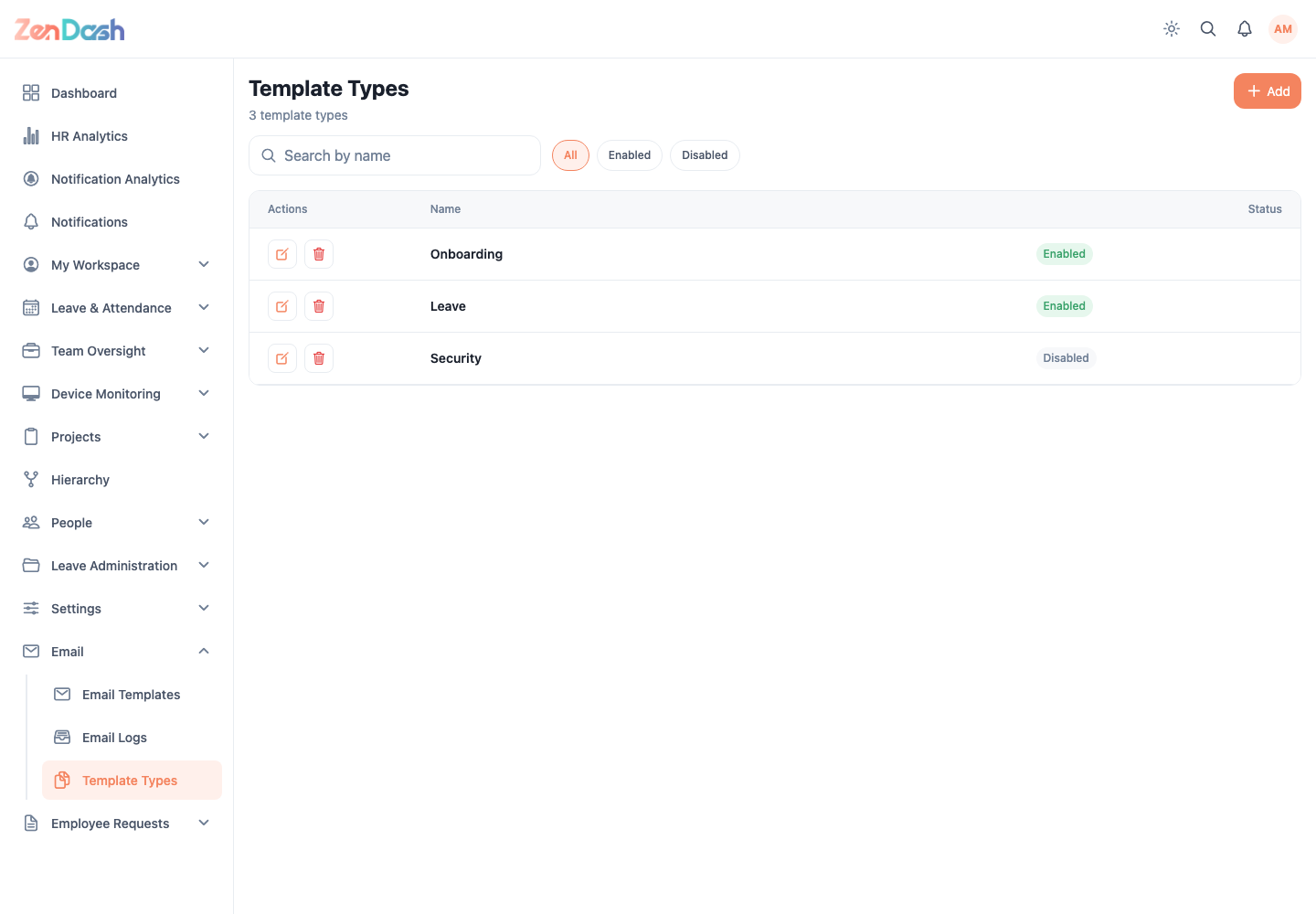This screenshot has width=1316, height=914.
Task: Filter by Enabled status chip
Action: (630, 155)
